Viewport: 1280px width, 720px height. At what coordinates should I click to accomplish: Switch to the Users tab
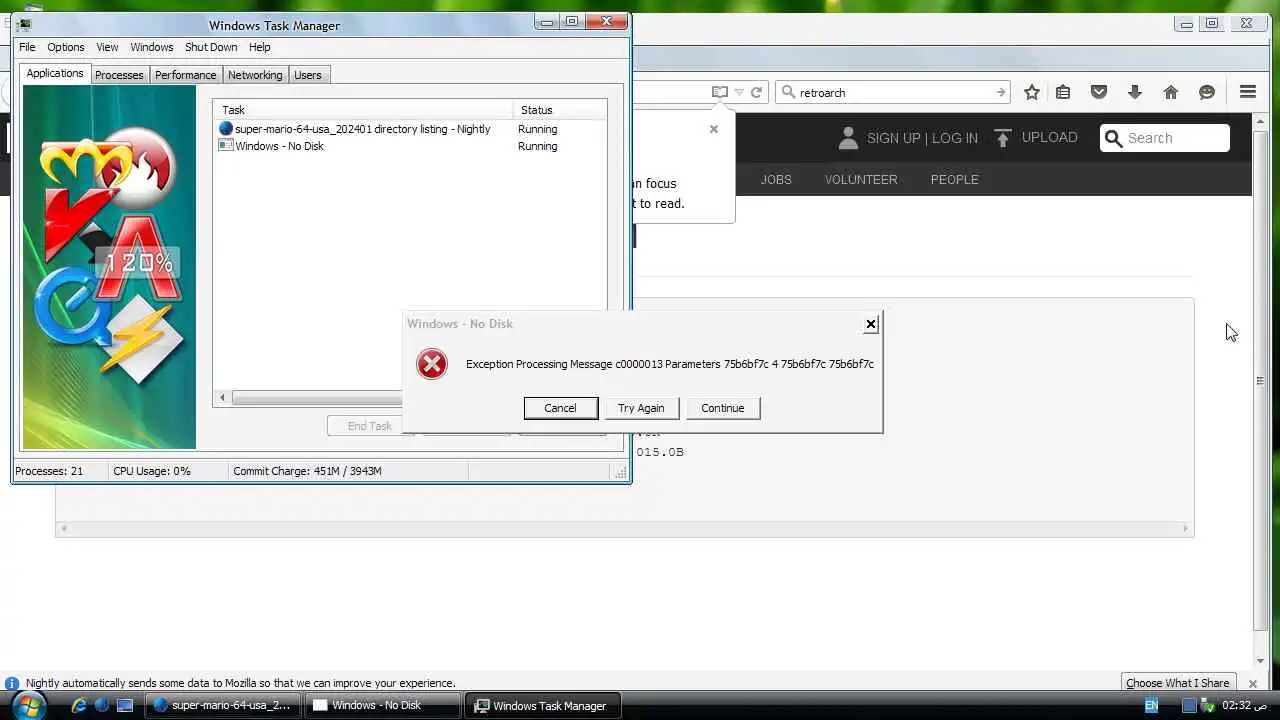coord(308,75)
